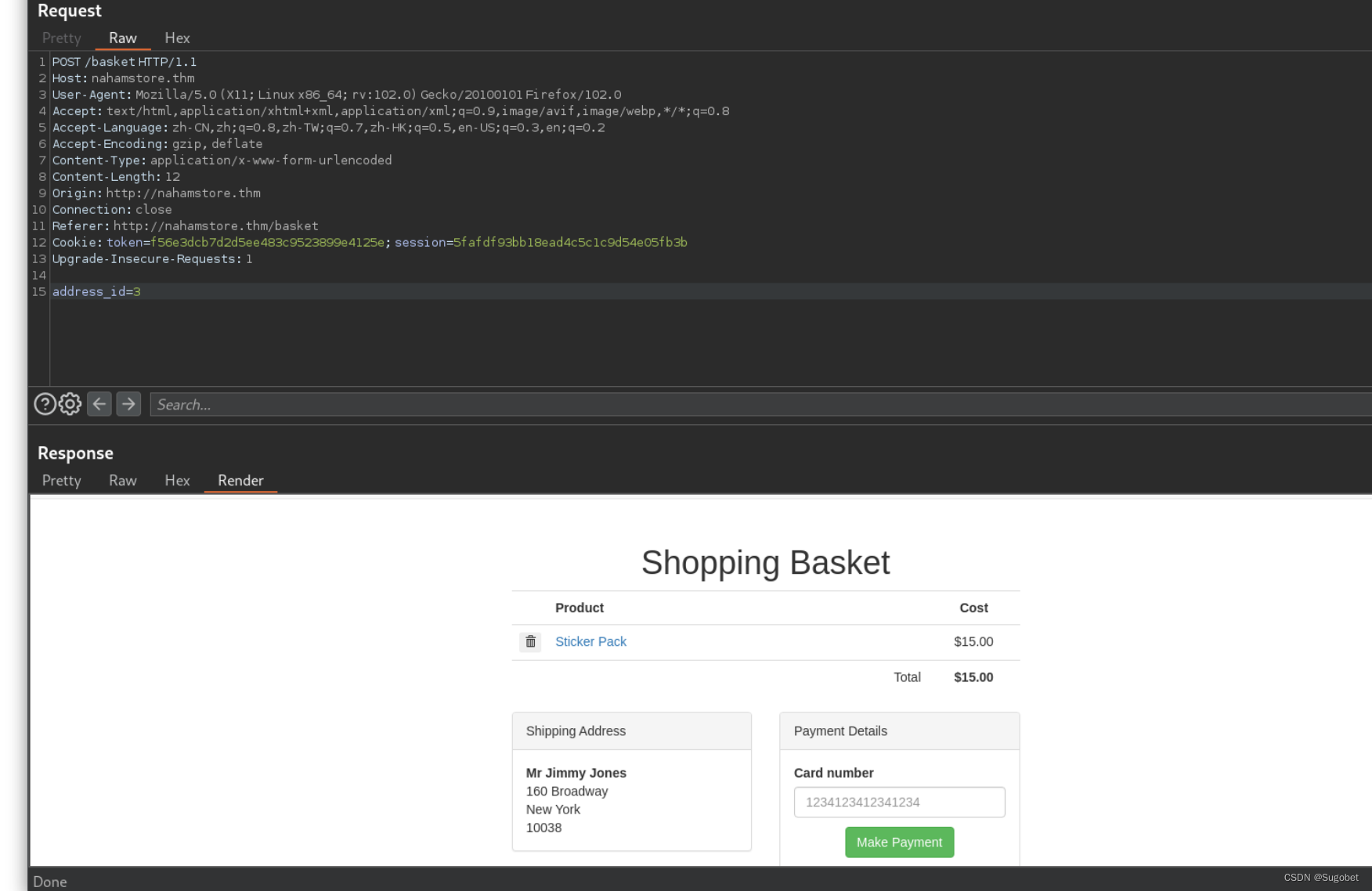
Task: Click the address_id=3 body line
Action: (x=96, y=292)
